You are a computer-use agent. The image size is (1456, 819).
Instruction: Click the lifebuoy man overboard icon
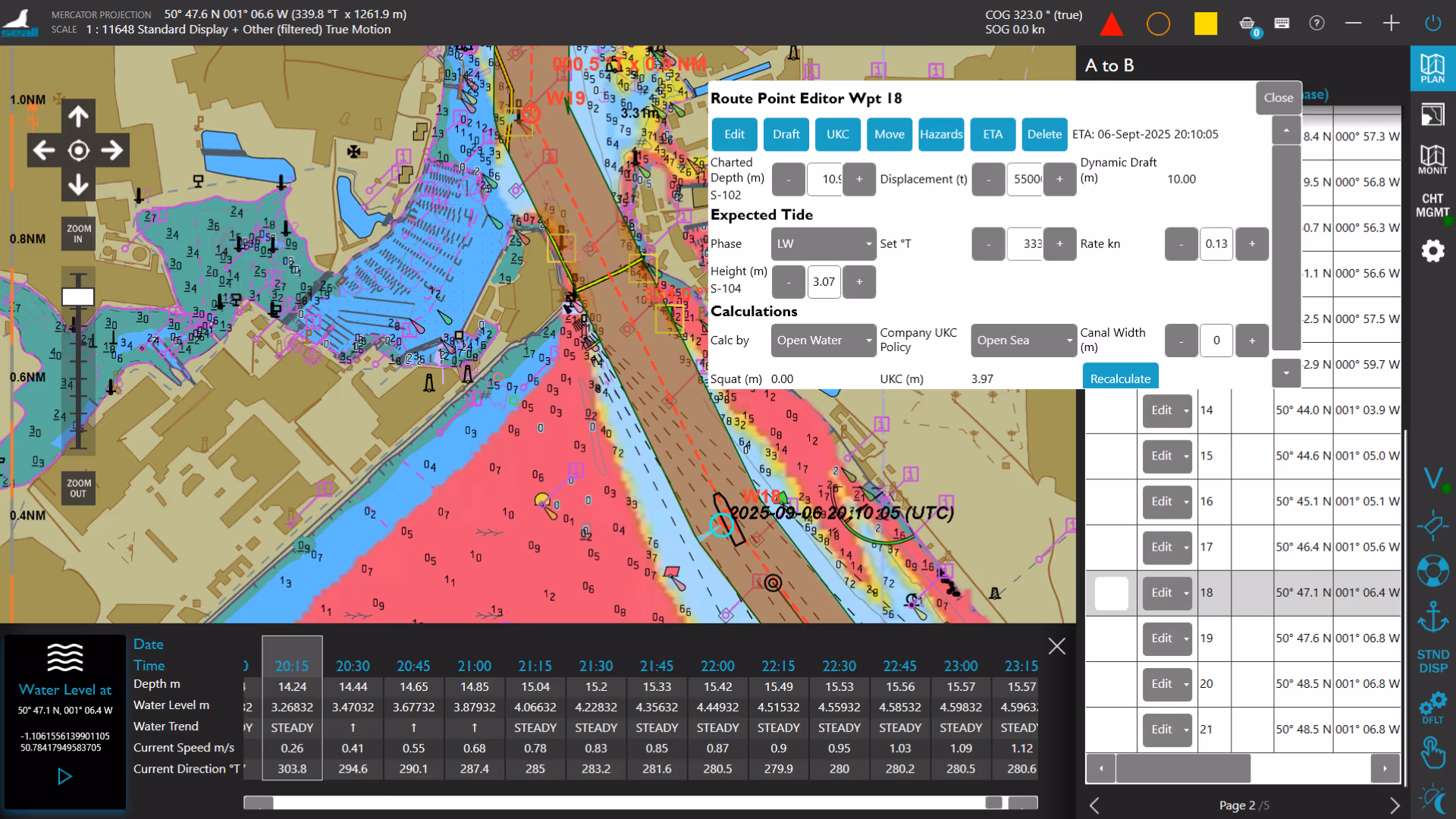(x=1432, y=570)
